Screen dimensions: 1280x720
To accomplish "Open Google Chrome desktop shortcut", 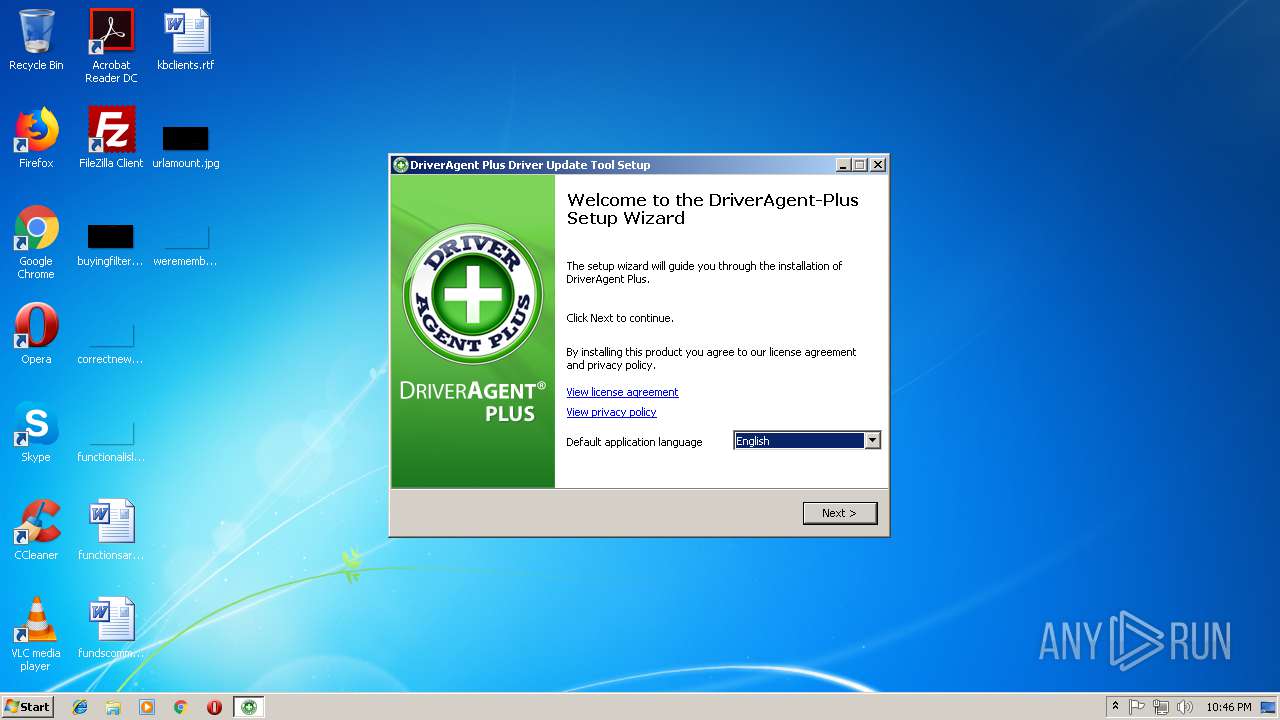I will [36, 243].
